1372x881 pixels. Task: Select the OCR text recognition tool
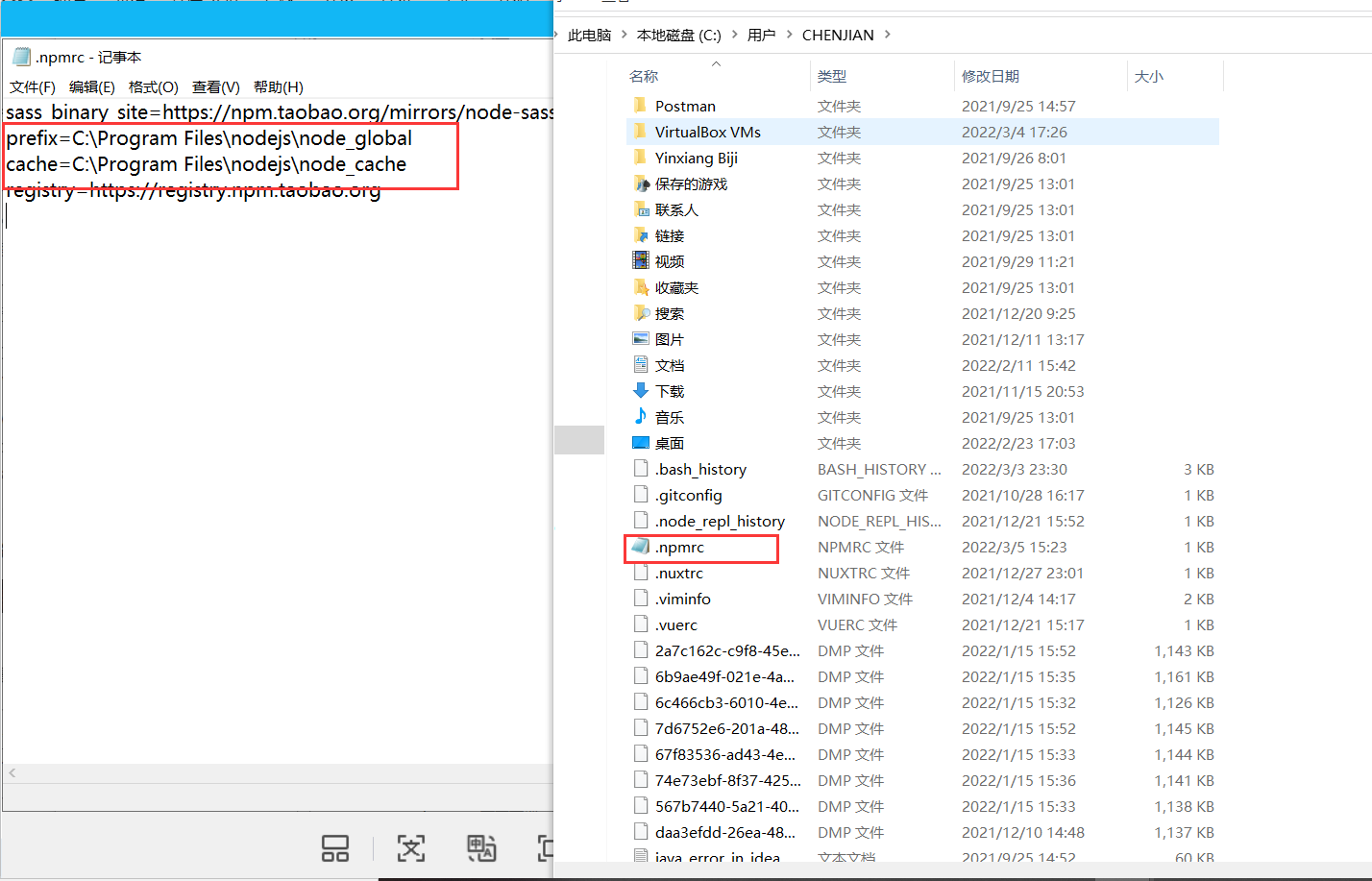[410, 848]
